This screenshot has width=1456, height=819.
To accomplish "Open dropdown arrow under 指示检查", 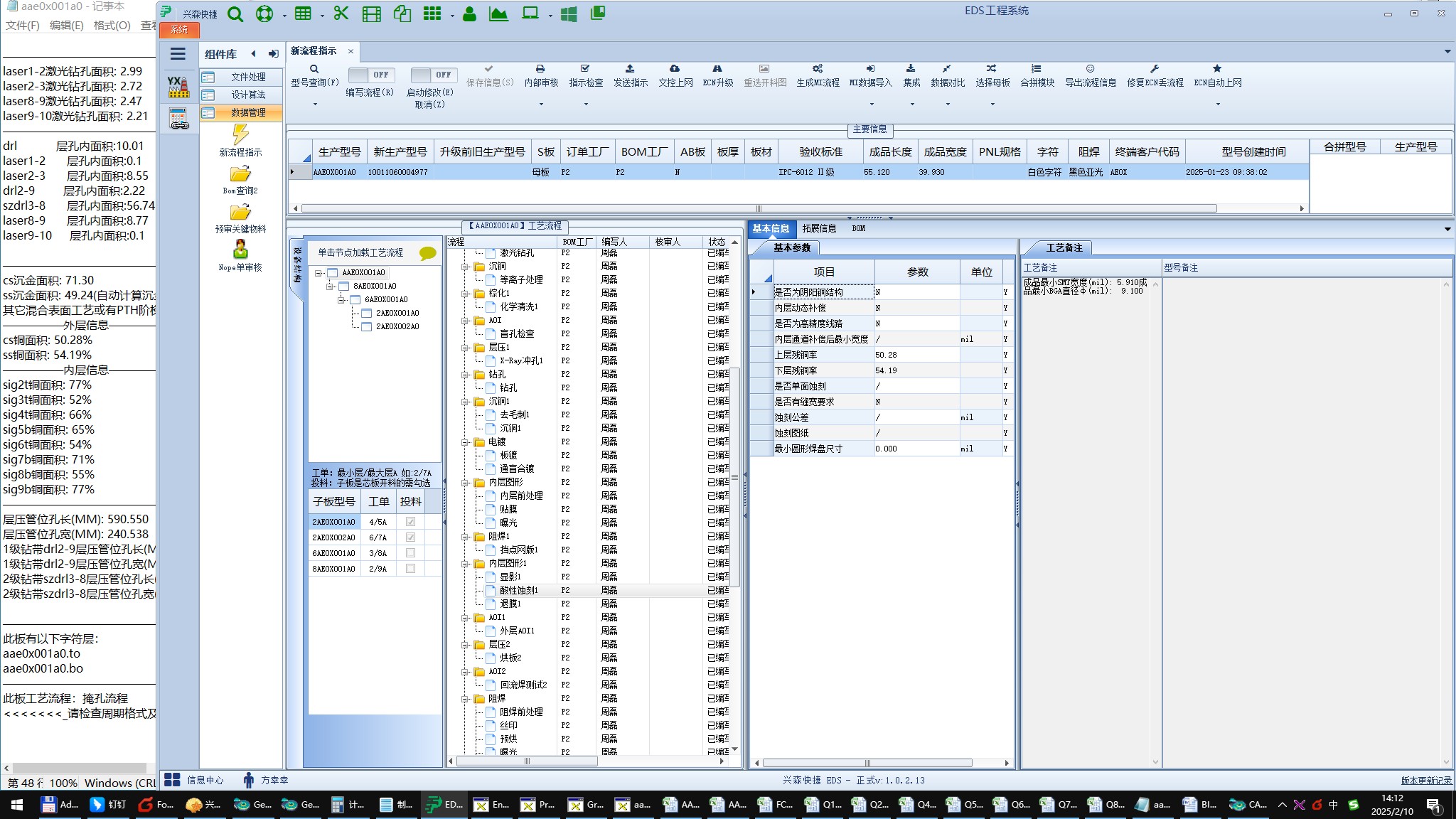I will tap(586, 105).
